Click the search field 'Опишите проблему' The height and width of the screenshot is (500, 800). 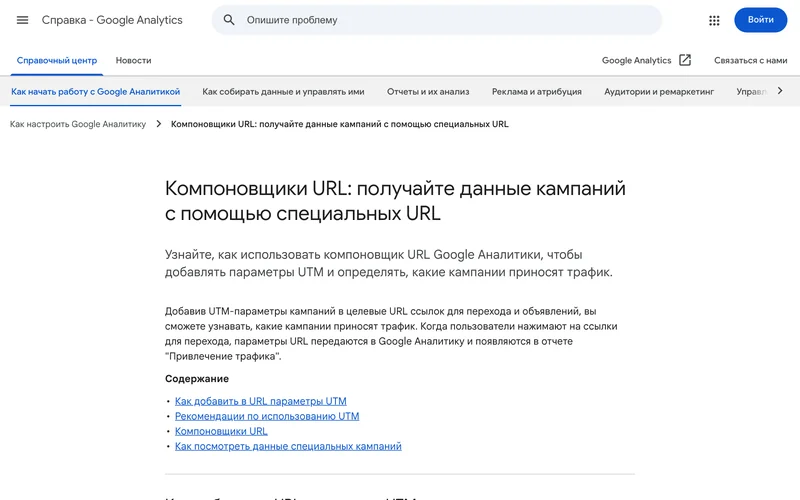437,20
